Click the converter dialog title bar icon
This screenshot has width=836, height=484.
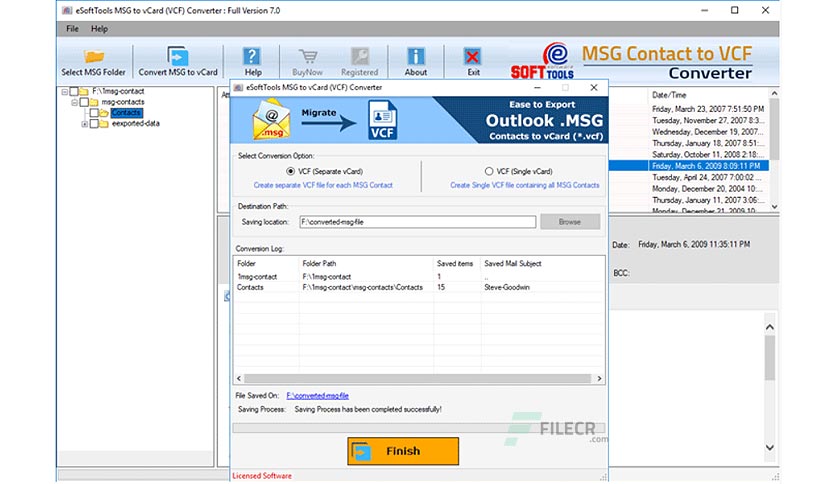tap(238, 87)
